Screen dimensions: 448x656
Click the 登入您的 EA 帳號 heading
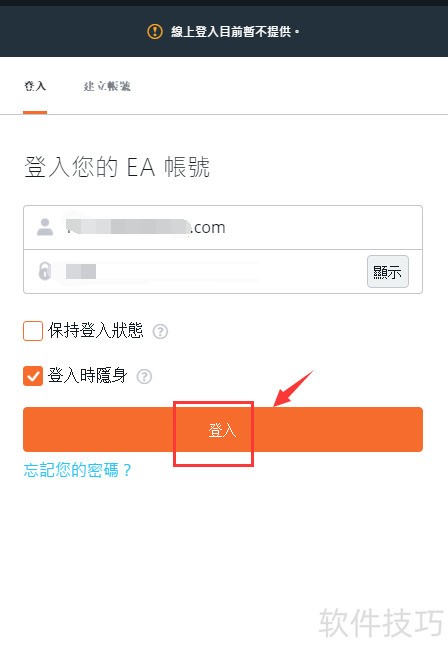[x=117, y=167]
